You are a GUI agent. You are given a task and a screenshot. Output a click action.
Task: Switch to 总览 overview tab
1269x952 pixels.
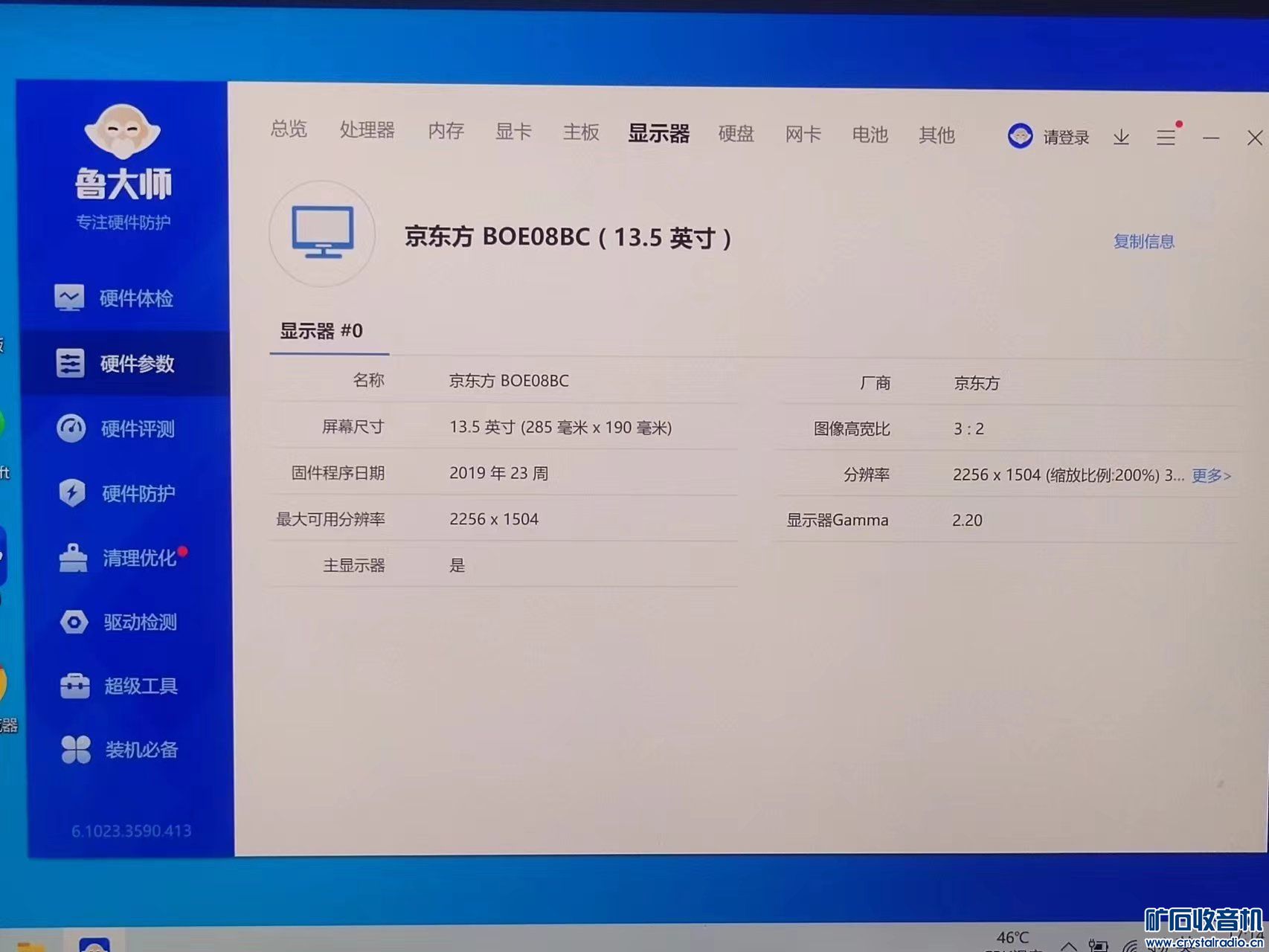(x=289, y=129)
